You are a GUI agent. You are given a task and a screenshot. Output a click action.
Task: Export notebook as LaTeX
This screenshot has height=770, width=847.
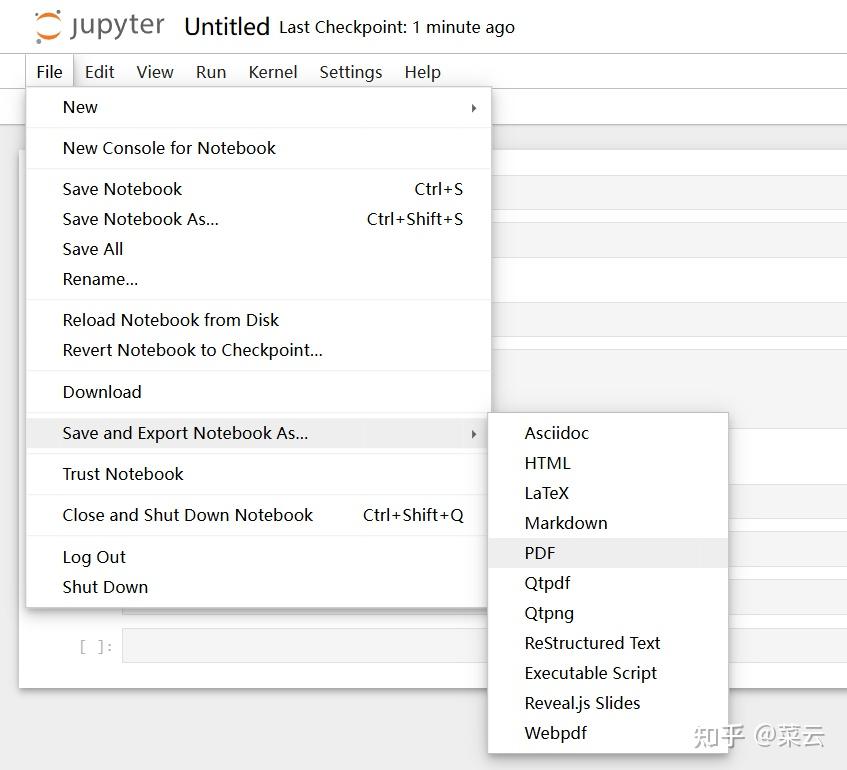(x=547, y=492)
